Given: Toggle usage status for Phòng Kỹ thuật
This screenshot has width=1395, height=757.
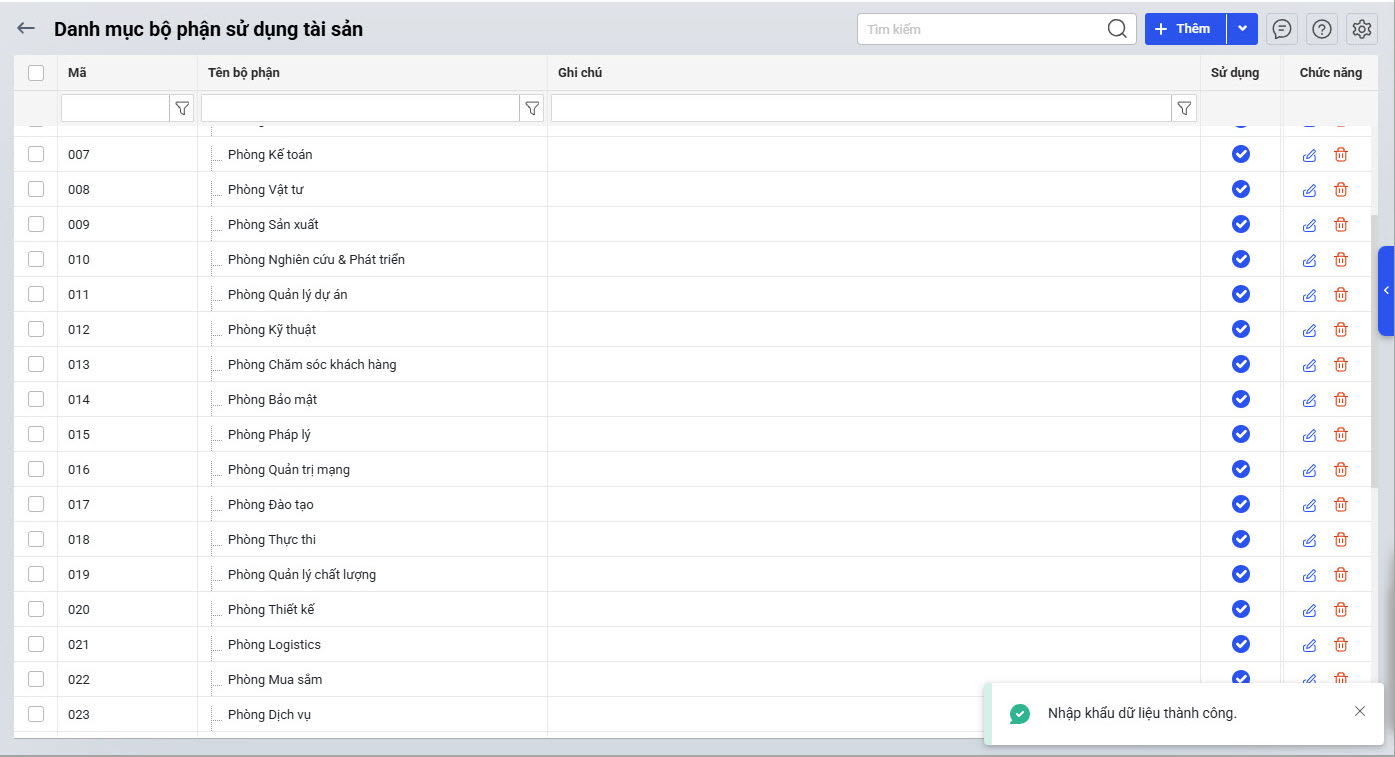Looking at the screenshot, I should click(x=1241, y=329).
